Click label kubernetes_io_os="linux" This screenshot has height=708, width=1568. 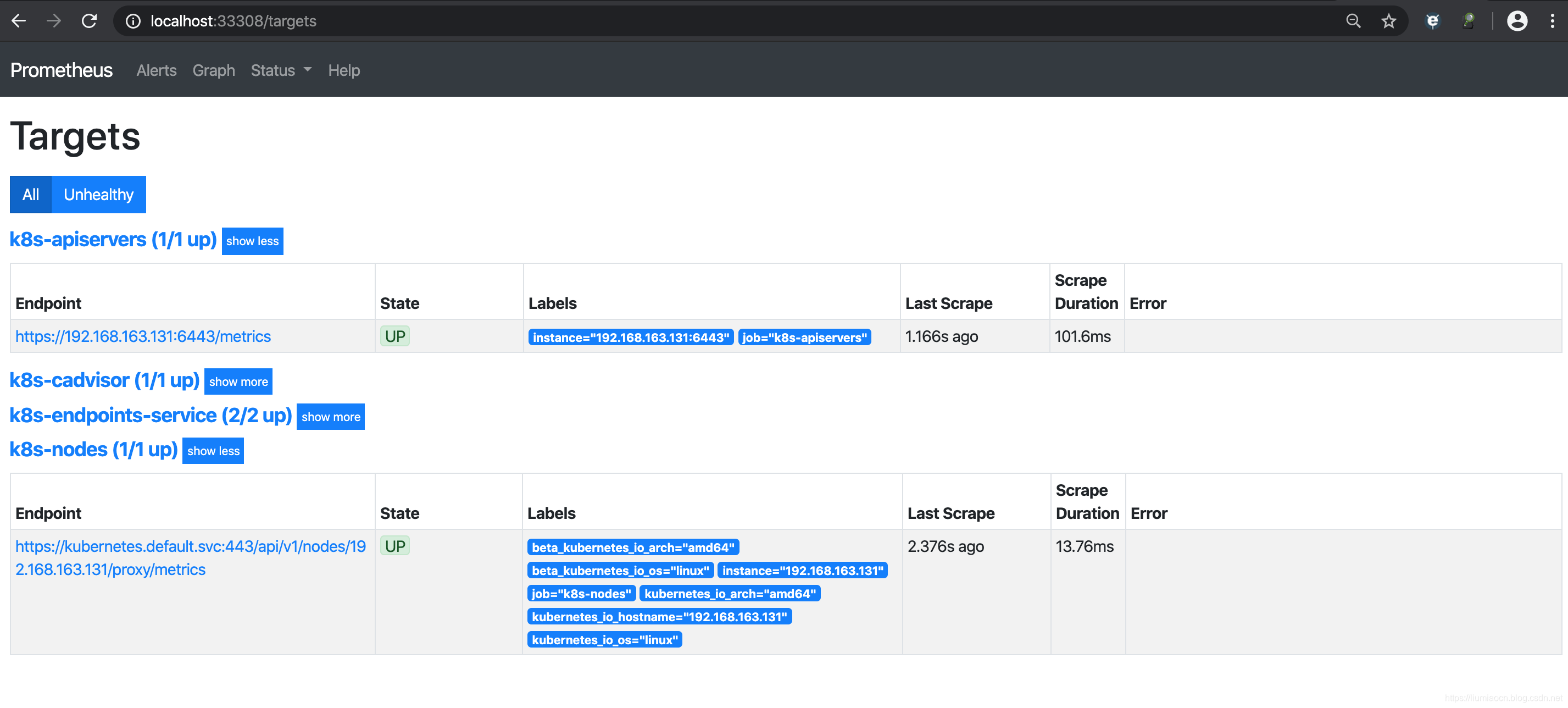(x=604, y=640)
